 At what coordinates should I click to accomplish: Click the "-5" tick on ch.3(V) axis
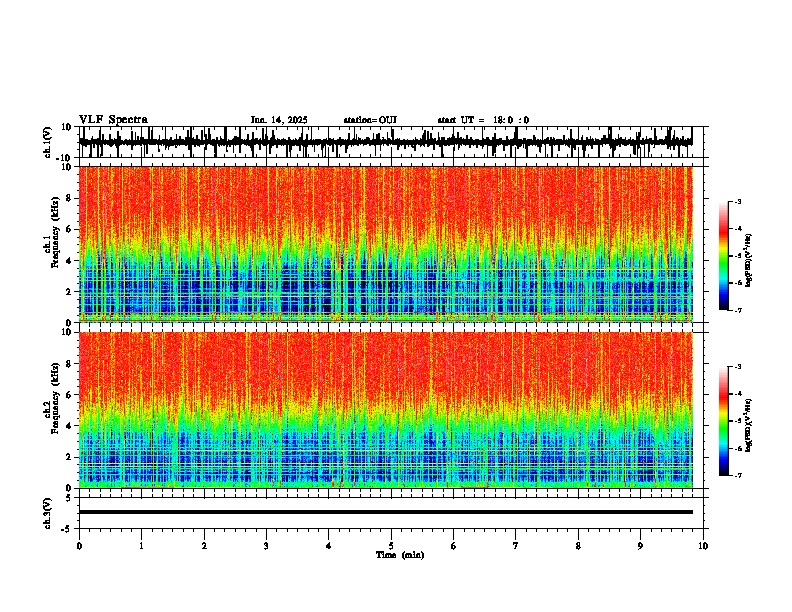tap(67, 529)
